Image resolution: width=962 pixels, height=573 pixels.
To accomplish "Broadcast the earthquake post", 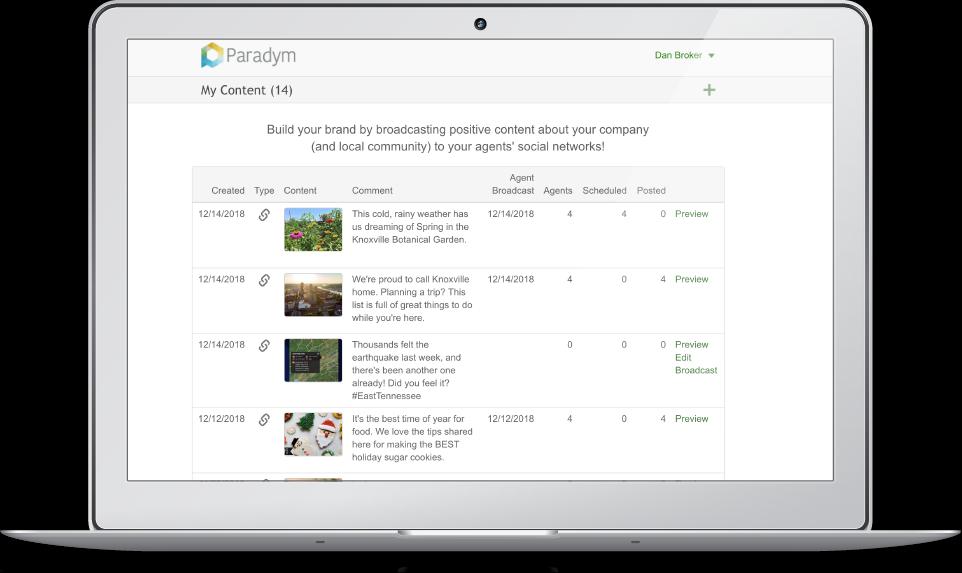I will 696,370.
